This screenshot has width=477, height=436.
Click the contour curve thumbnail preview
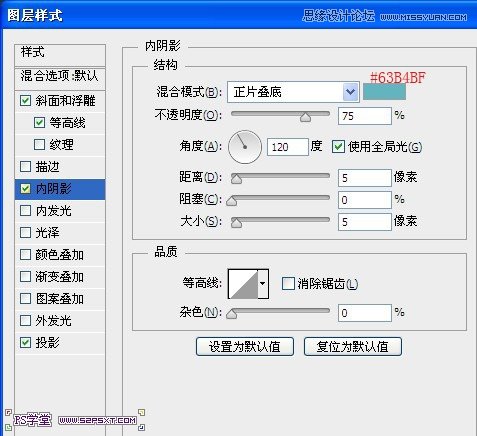tap(243, 284)
